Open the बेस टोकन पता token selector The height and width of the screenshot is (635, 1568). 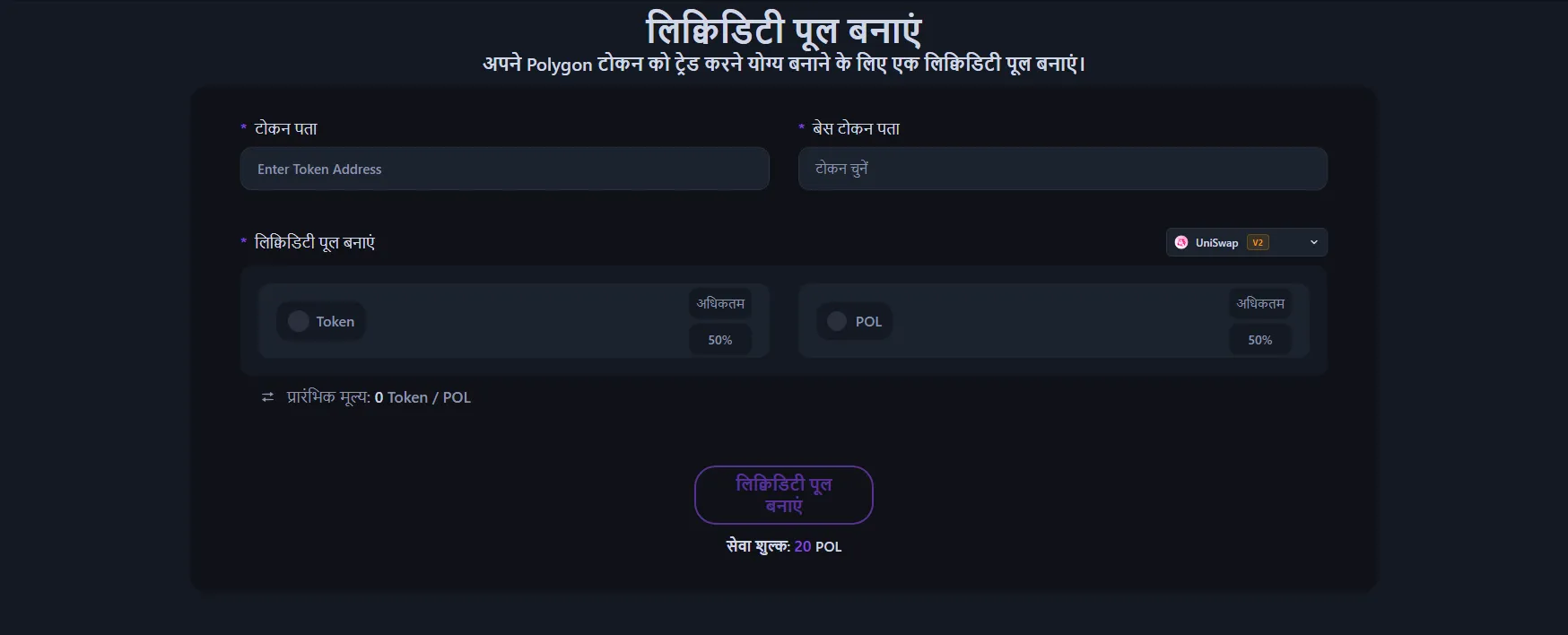pos(1062,169)
